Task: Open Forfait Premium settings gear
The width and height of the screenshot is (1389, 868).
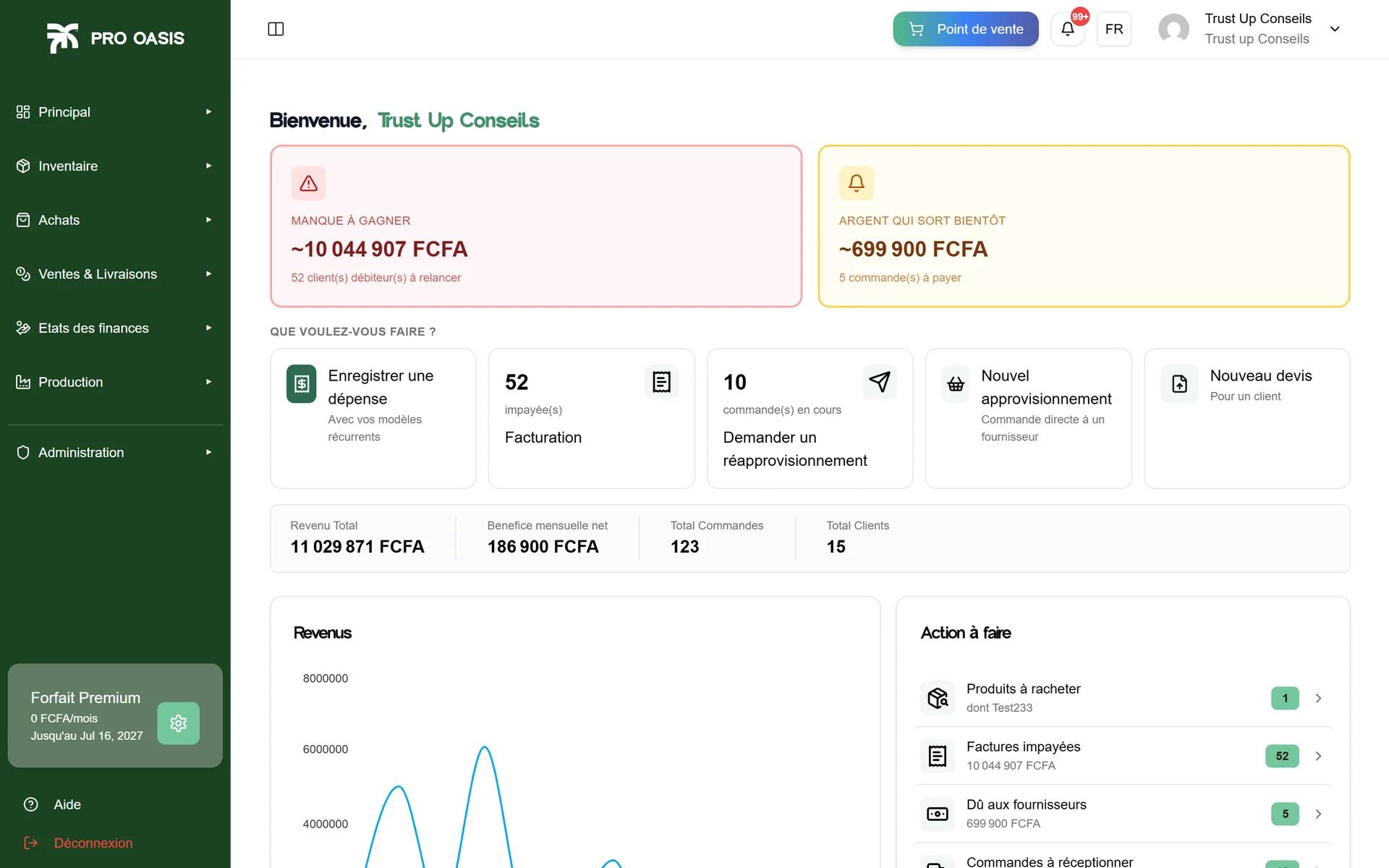Action: click(x=178, y=723)
